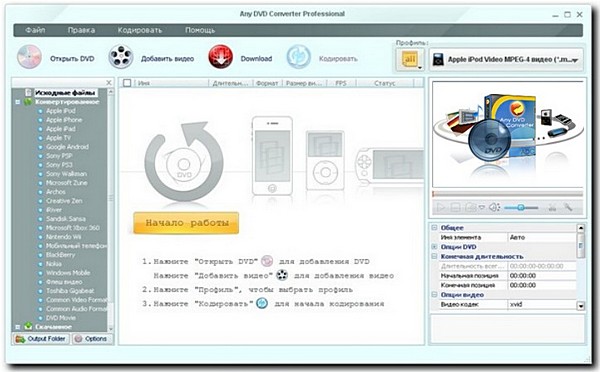Select BlackBerry in the sidebar
This screenshot has height=372, width=600.
pyautogui.click(x=60, y=255)
